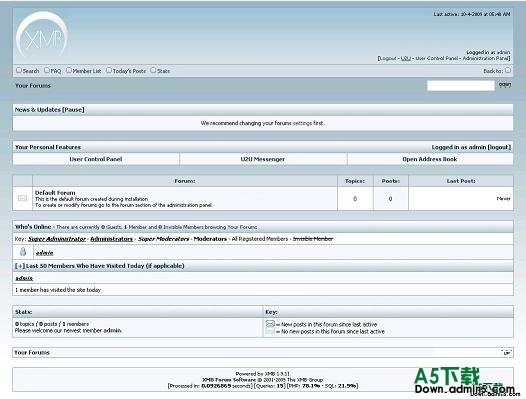This screenshot has height=399, width=526.
Task: Open Search from the navigation bar
Action: 31,71
